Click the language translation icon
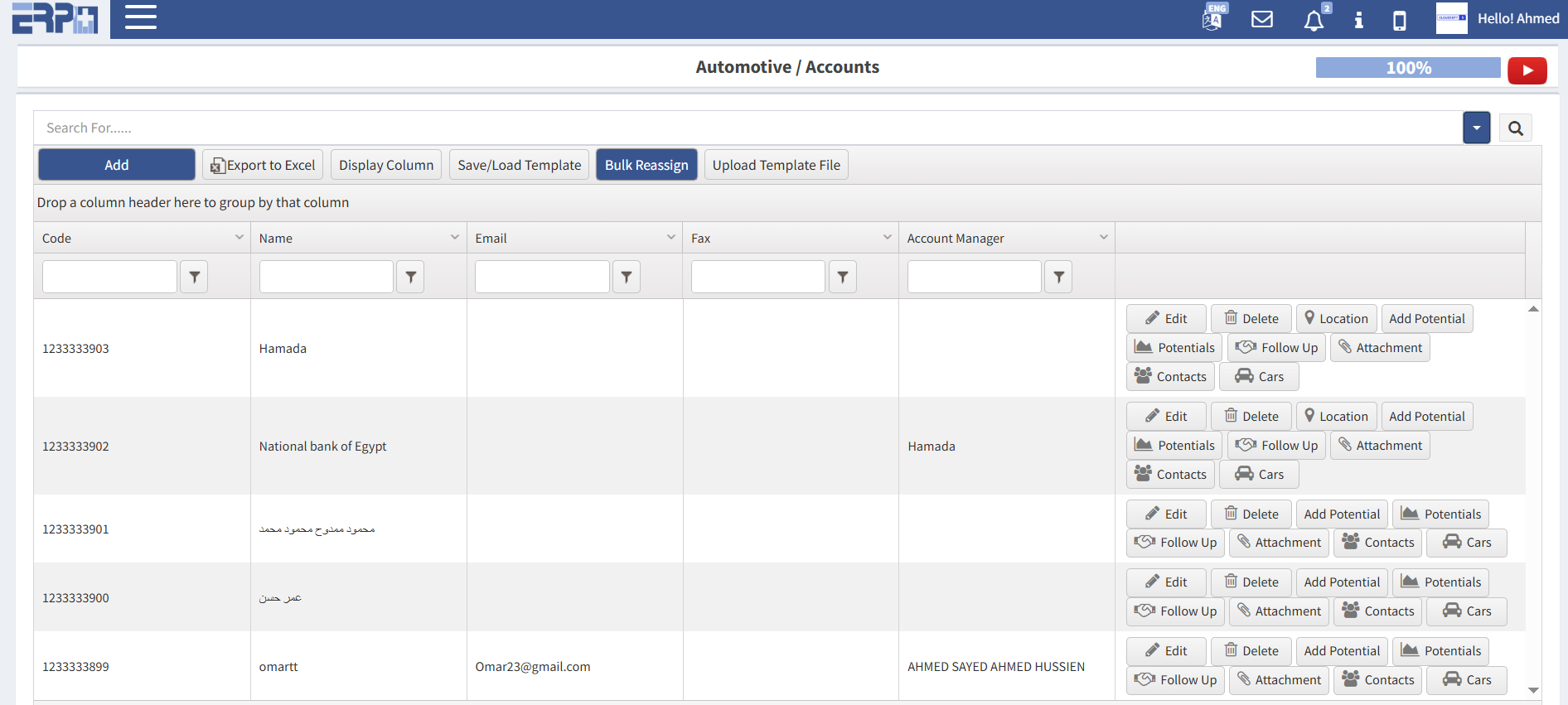 point(1212,18)
